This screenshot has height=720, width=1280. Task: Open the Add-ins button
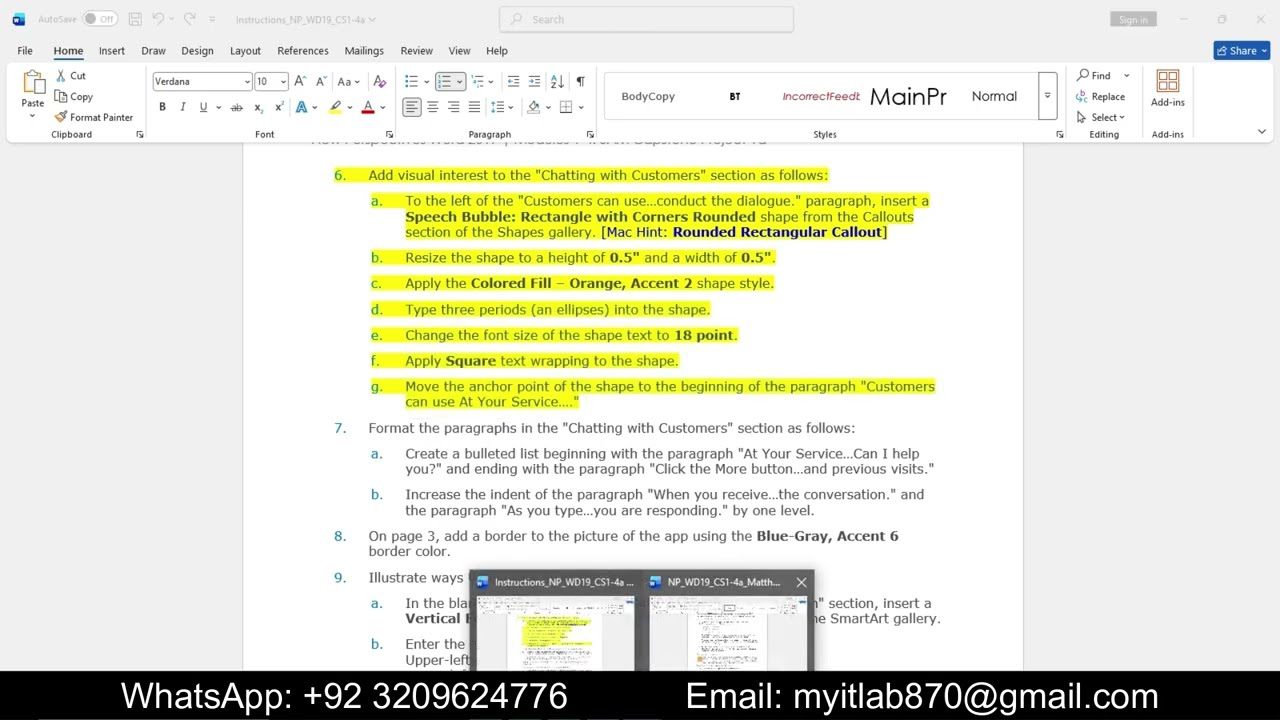click(1167, 89)
